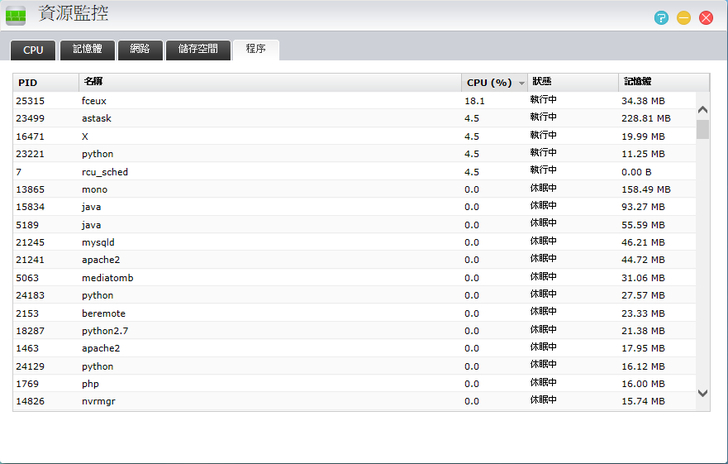This screenshot has width=728, height=464.
Task: Select the 程序 tab
Action: point(256,50)
